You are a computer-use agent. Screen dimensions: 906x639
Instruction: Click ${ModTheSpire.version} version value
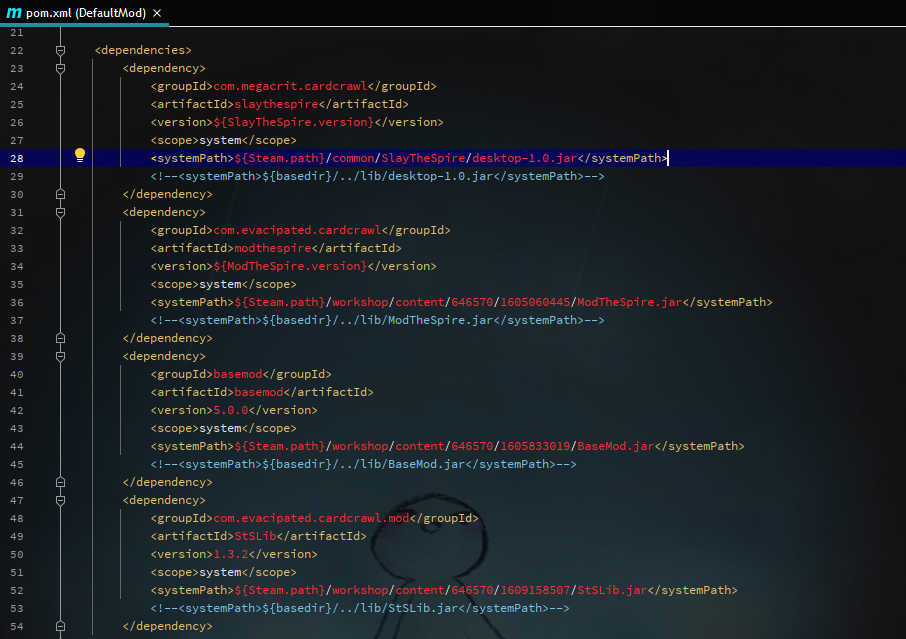[290, 266]
